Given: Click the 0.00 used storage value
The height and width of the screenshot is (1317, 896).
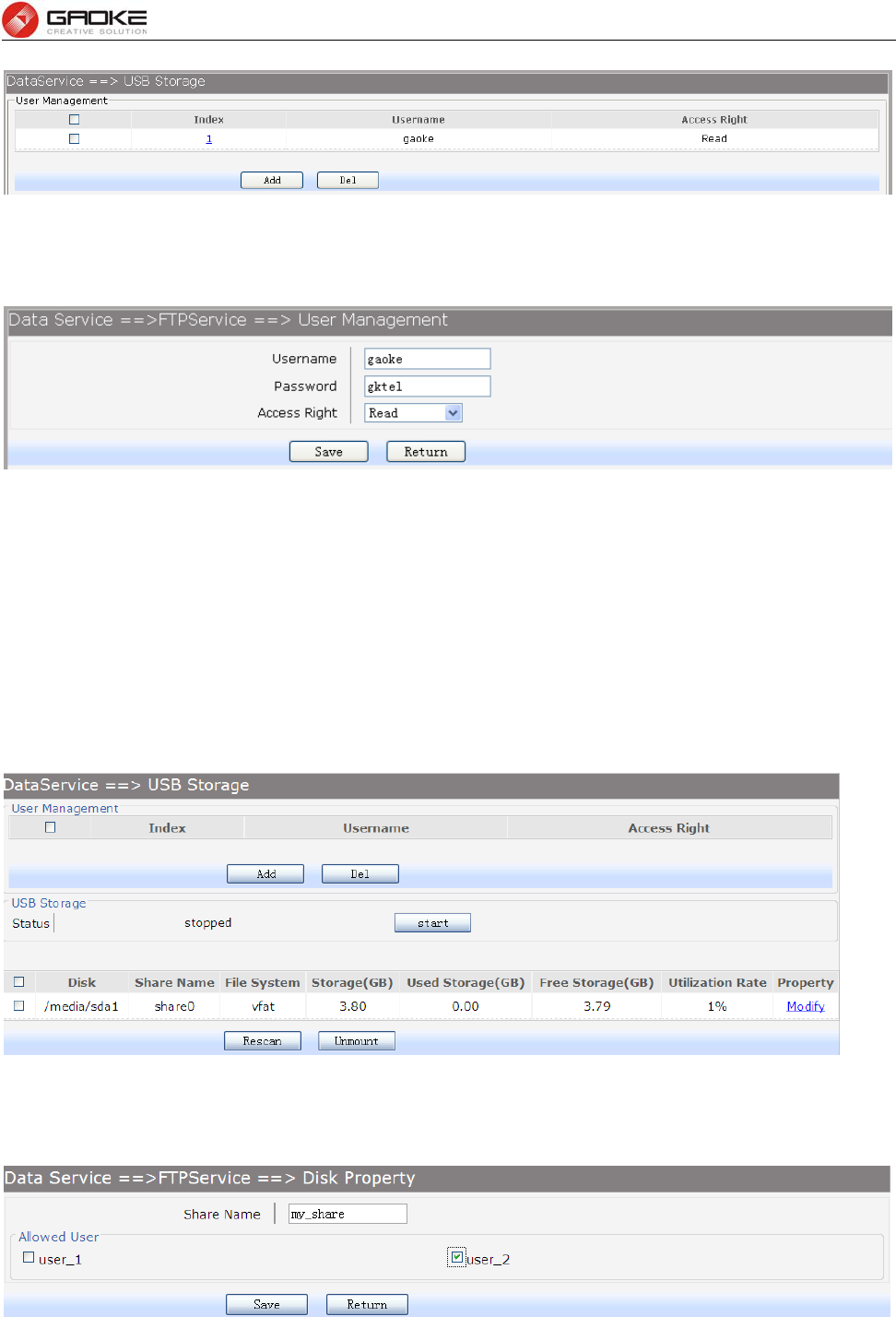Looking at the screenshot, I should click(x=466, y=1006).
